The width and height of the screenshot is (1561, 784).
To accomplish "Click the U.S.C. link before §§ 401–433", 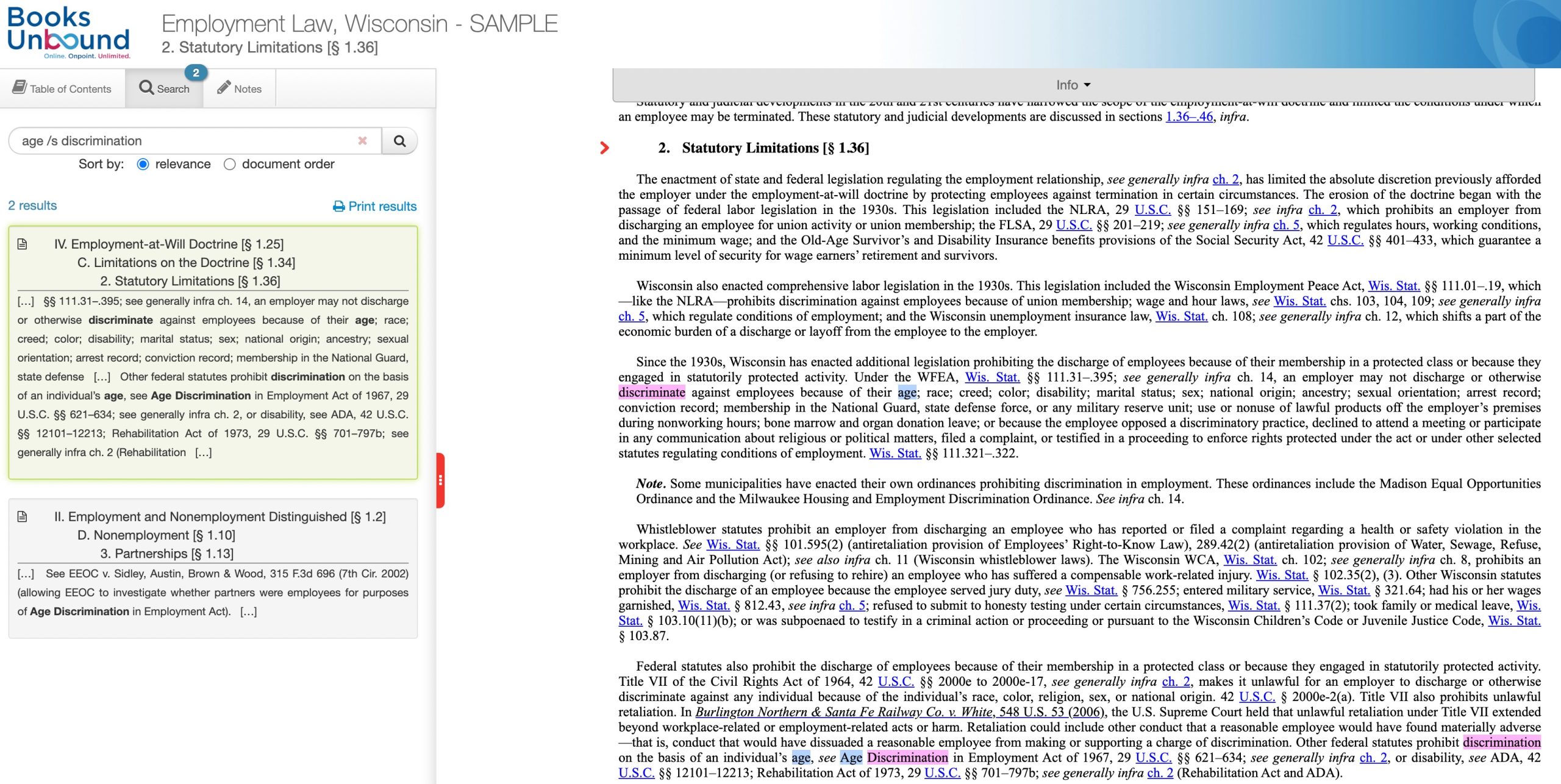I will point(1345,240).
